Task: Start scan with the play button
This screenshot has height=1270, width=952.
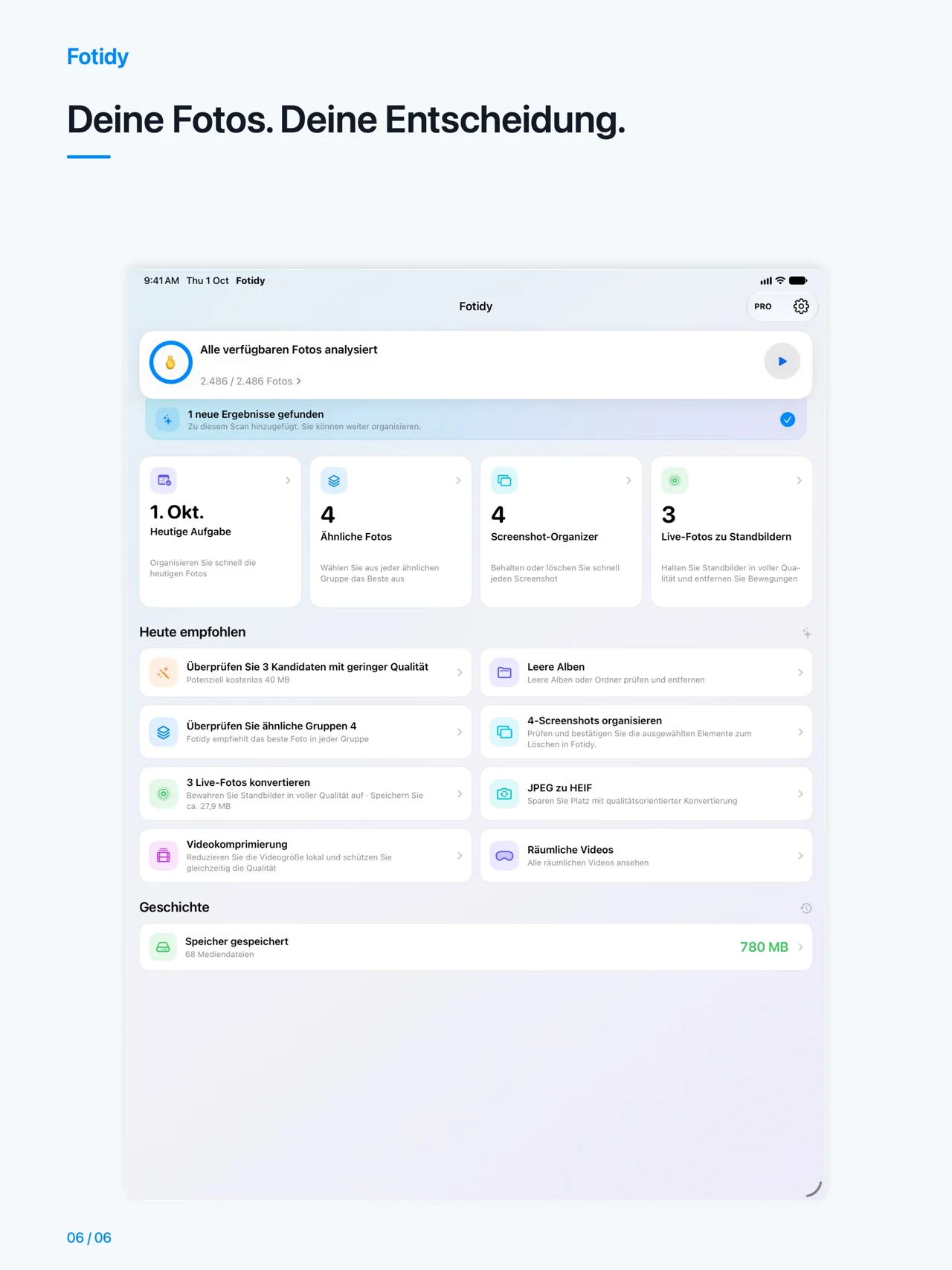Action: (782, 361)
